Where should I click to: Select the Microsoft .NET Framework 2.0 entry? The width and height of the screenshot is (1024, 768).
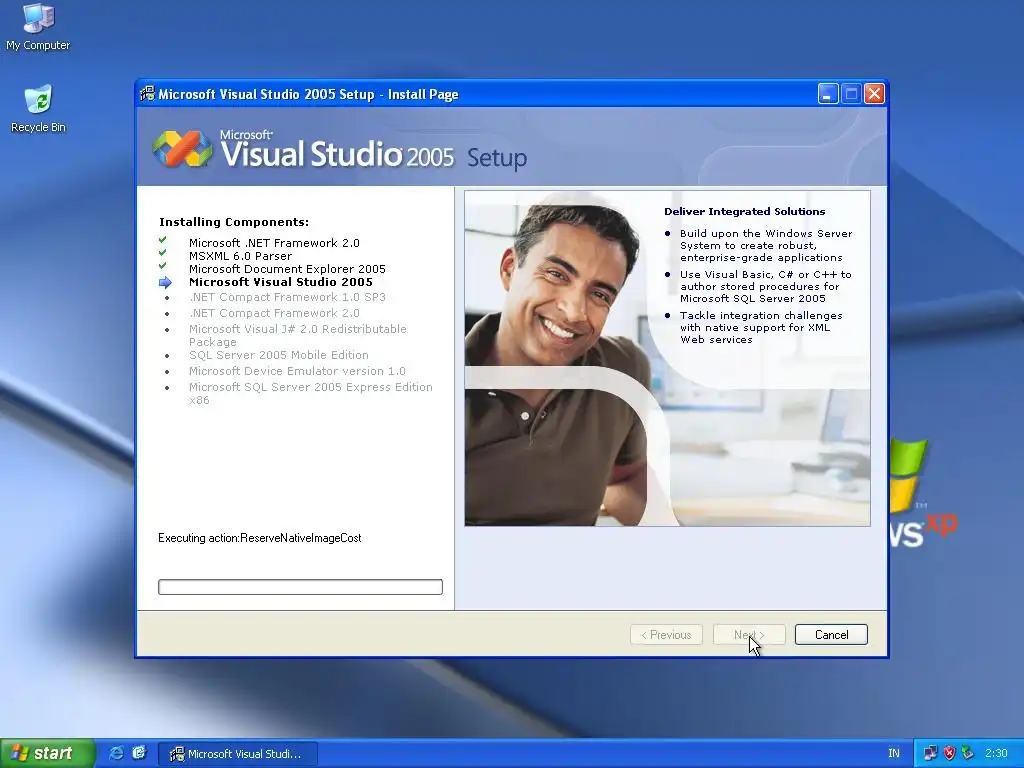[274, 243]
